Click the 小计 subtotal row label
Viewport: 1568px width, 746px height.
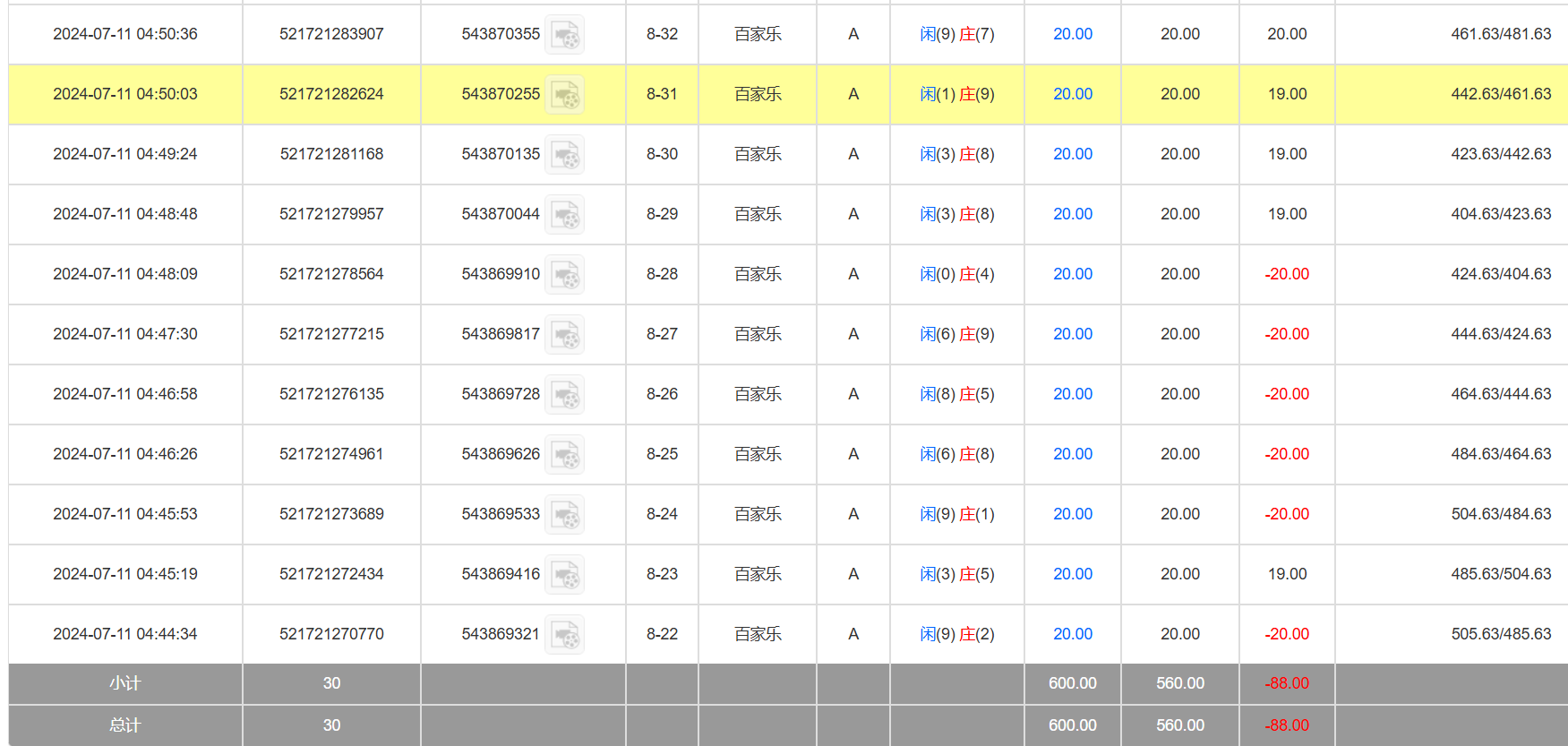click(x=125, y=683)
